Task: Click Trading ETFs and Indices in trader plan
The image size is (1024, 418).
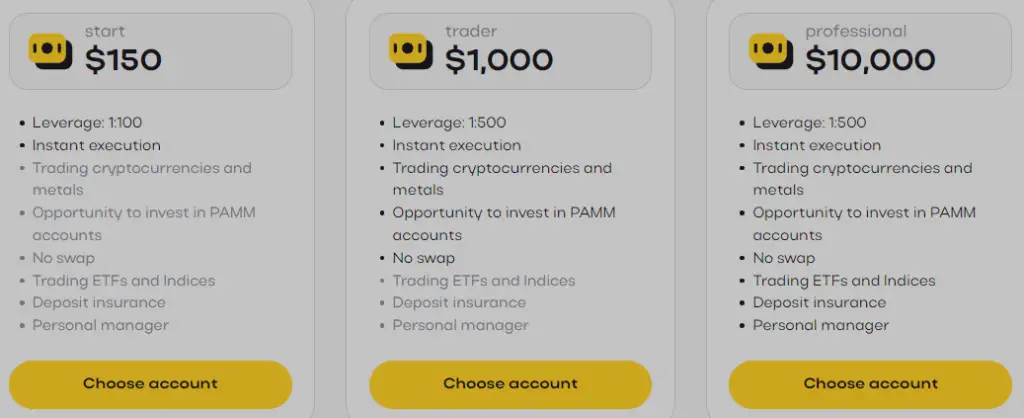Action: pyautogui.click(x=483, y=281)
